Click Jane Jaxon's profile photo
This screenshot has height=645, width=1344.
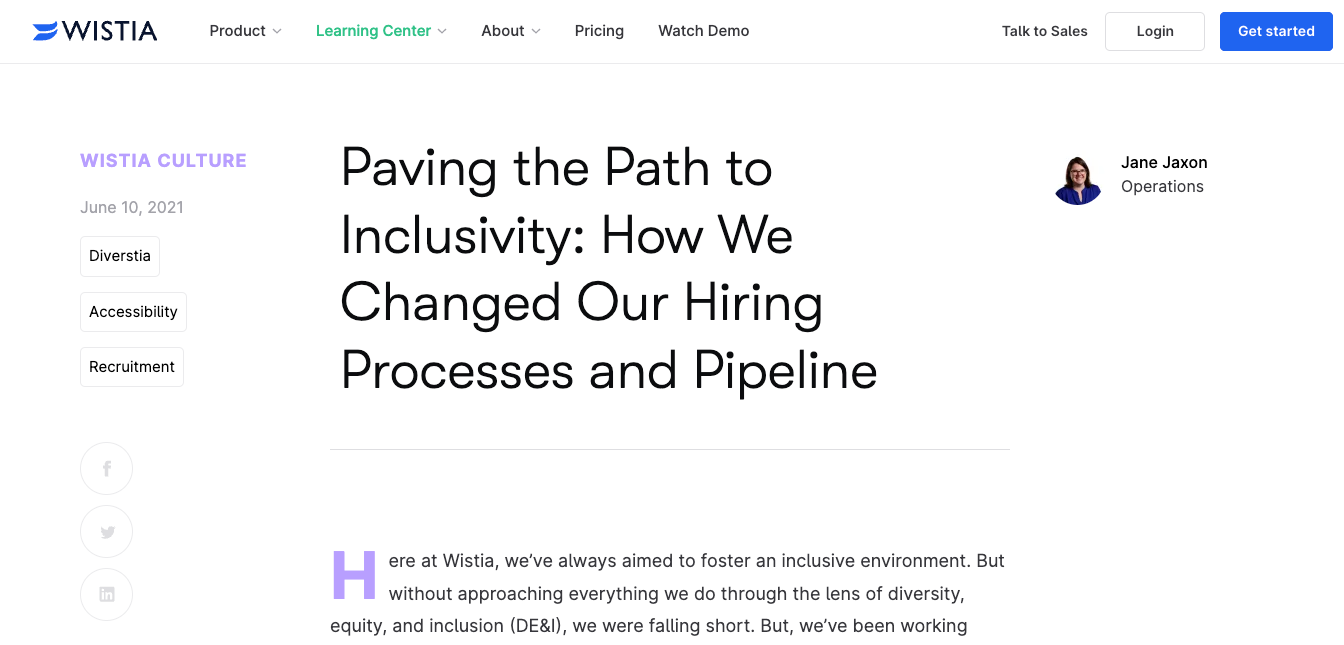[1078, 180]
